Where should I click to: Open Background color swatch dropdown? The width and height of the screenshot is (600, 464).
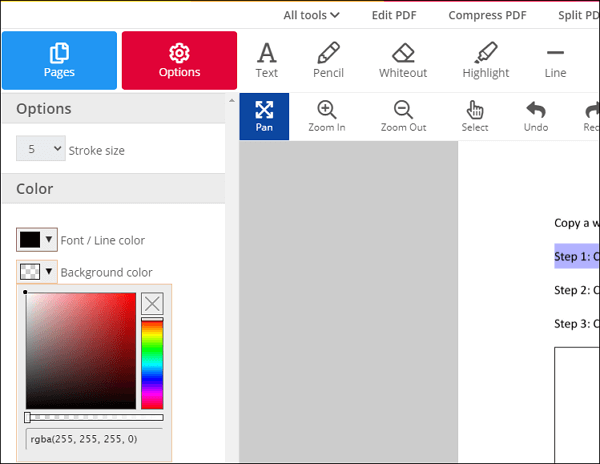tap(37, 272)
